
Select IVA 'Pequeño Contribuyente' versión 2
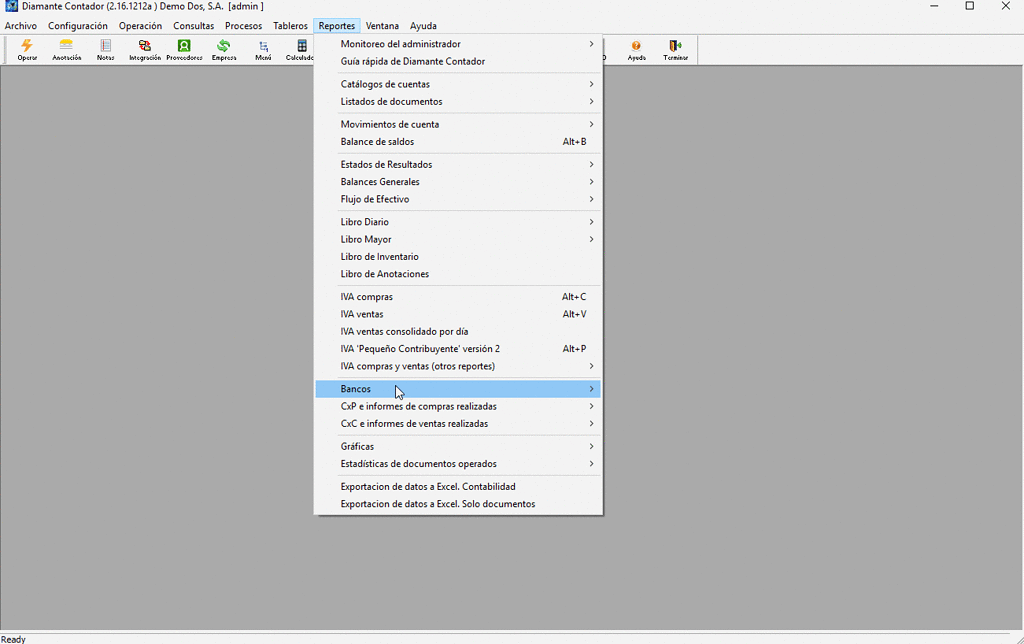coord(458,349)
